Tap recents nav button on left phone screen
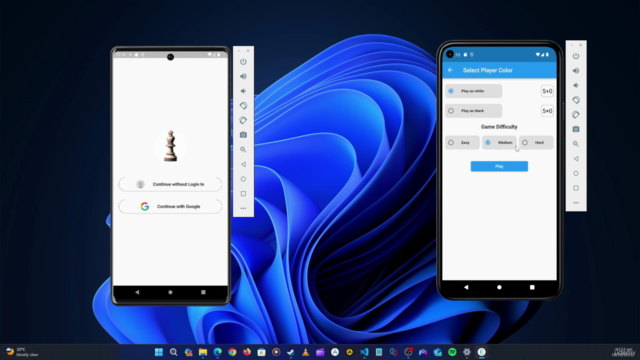Screen dimensions: 640x360 point(203,292)
